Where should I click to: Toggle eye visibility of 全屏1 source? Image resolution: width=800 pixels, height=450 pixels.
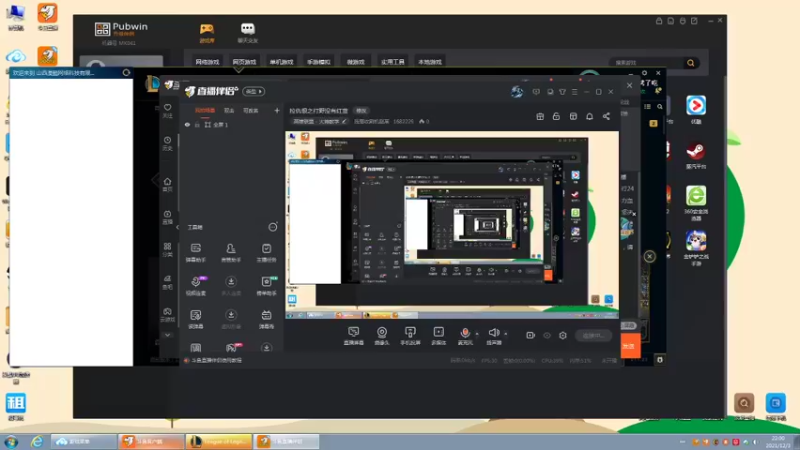pos(187,125)
